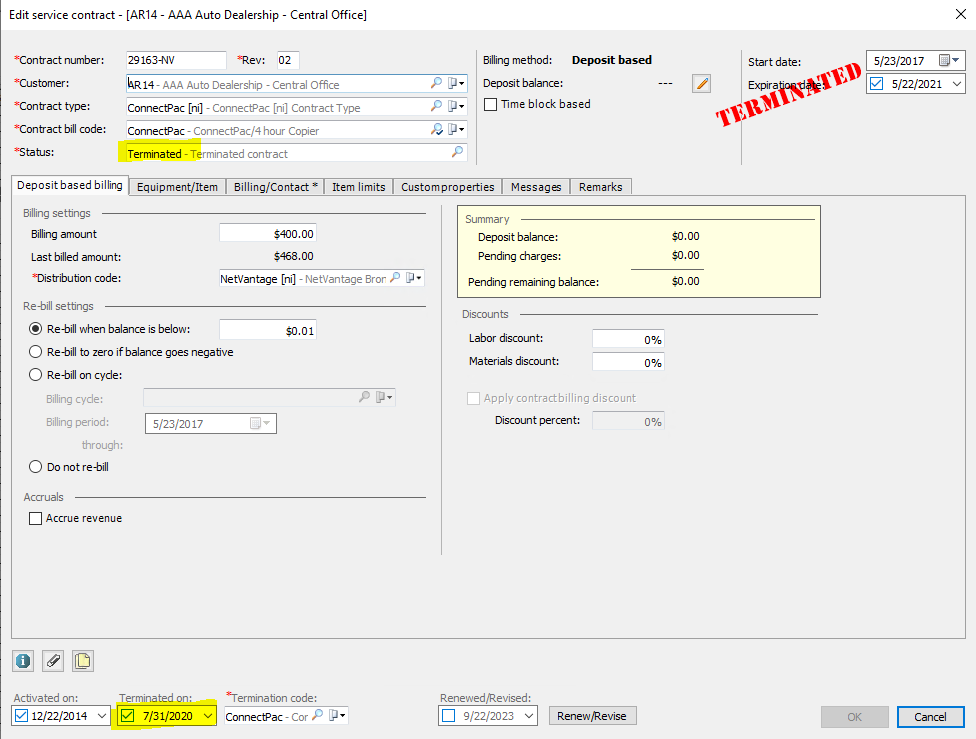Click the Termination code search magnifier icon
The image size is (976, 739).
click(317, 715)
